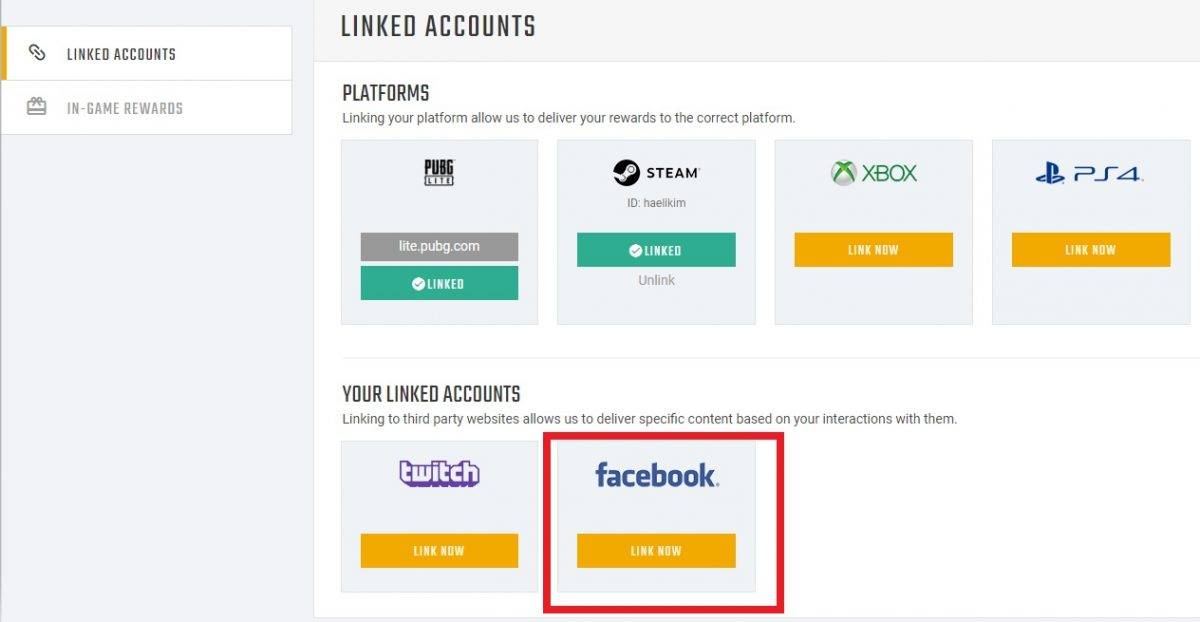Click the chain link icon in sidebar
Image resolution: width=1200 pixels, height=622 pixels.
coord(37,53)
